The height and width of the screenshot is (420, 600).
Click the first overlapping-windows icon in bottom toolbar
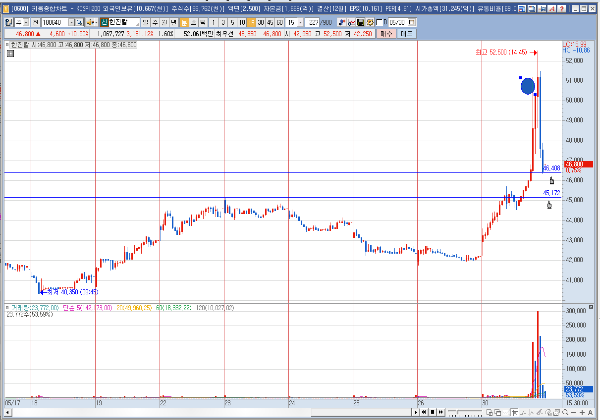[490, 412]
